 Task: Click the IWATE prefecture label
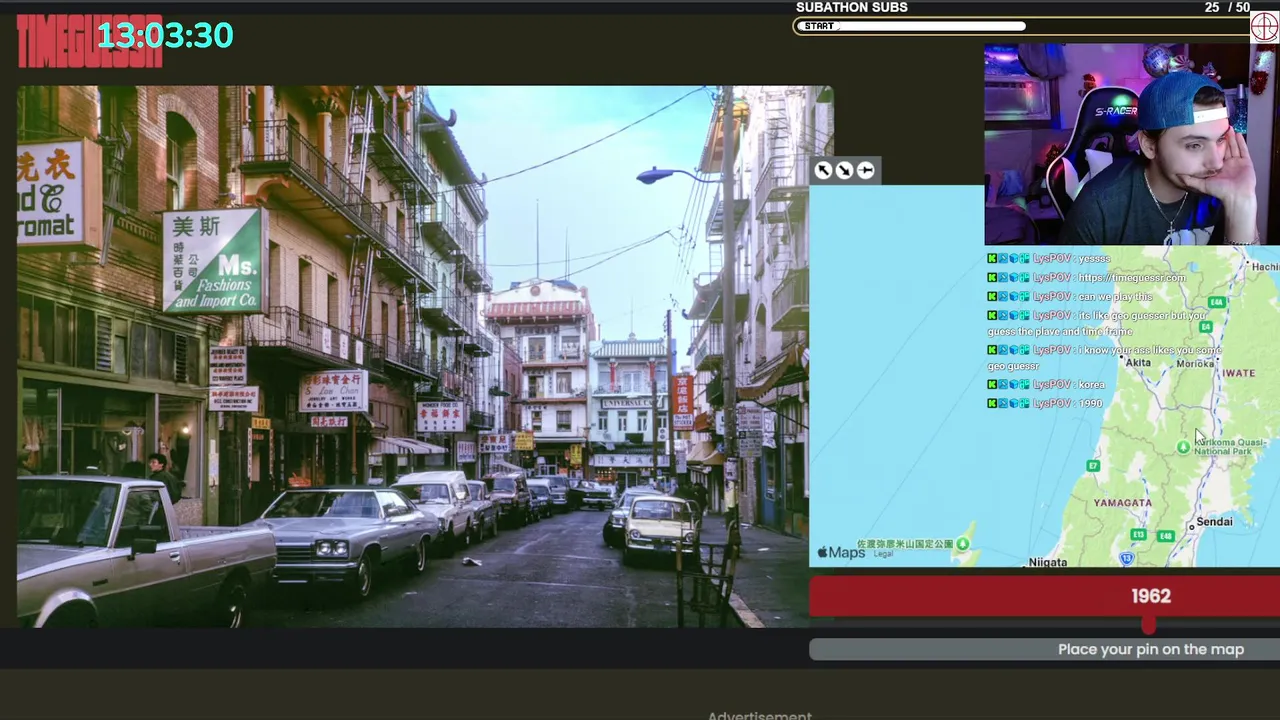click(x=1238, y=373)
